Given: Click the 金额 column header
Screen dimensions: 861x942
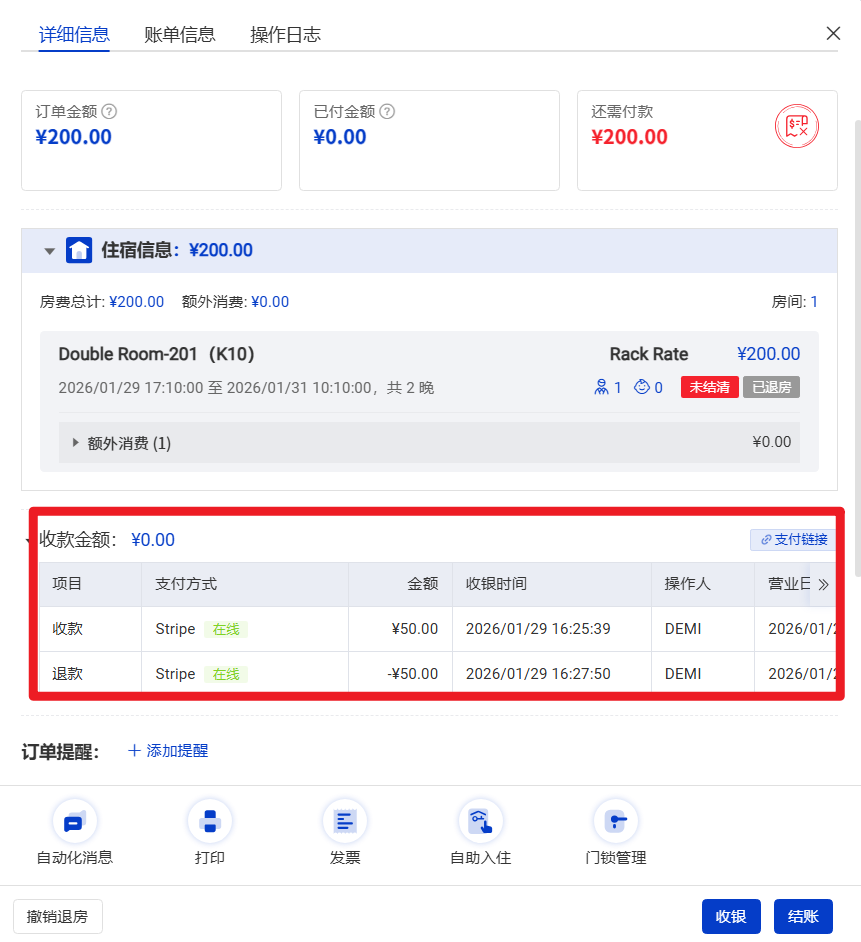Looking at the screenshot, I should pyautogui.click(x=400, y=584).
